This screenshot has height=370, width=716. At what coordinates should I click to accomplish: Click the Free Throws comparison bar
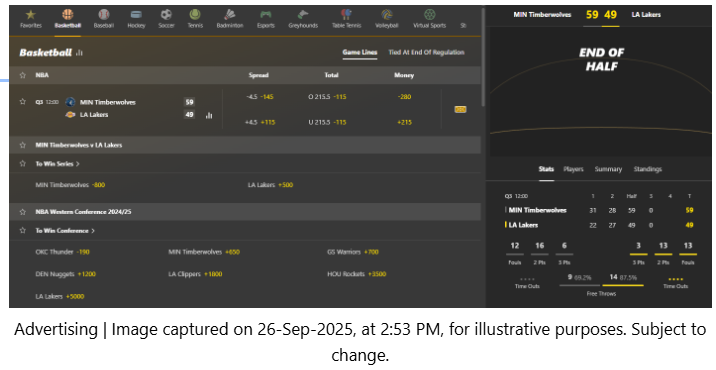(x=601, y=285)
